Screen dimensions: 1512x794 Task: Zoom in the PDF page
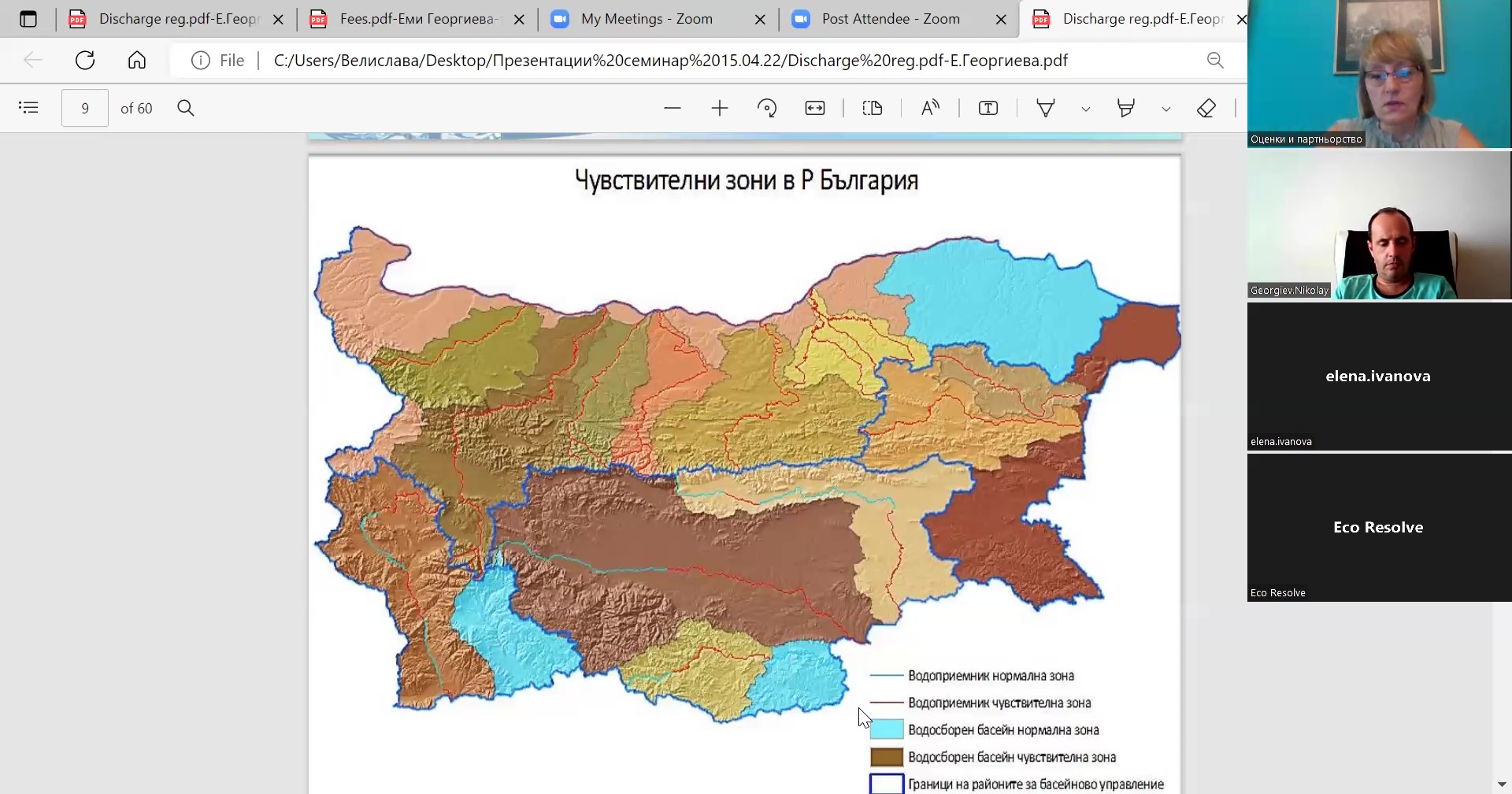tap(719, 108)
